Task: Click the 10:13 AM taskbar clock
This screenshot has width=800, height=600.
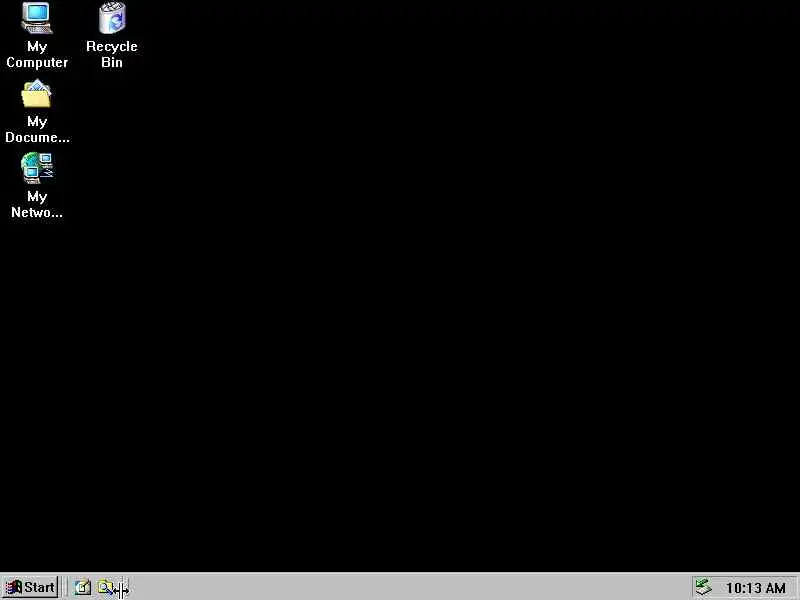Action: [756, 588]
